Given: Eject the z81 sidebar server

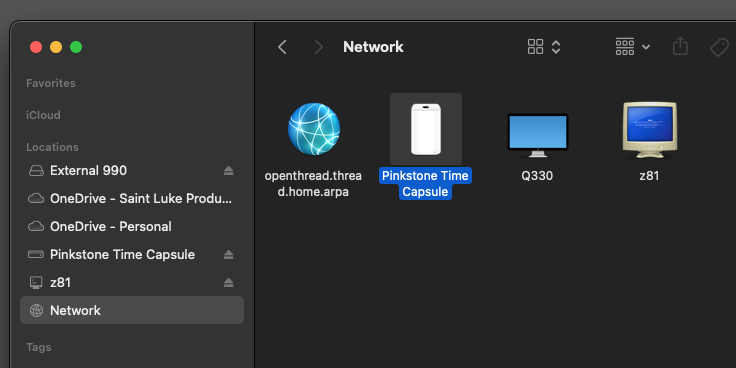Looking at the screenshot, I should 229,283.
